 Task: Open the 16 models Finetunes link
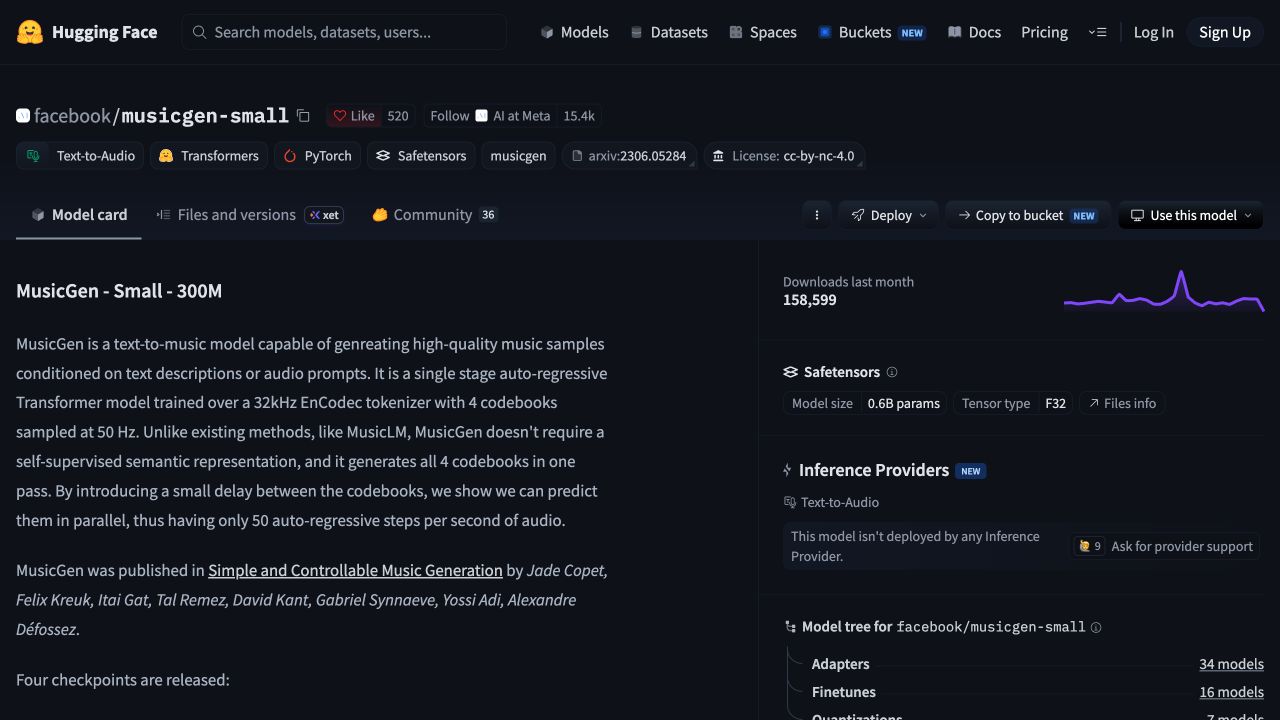click(x=1231, y=692)
